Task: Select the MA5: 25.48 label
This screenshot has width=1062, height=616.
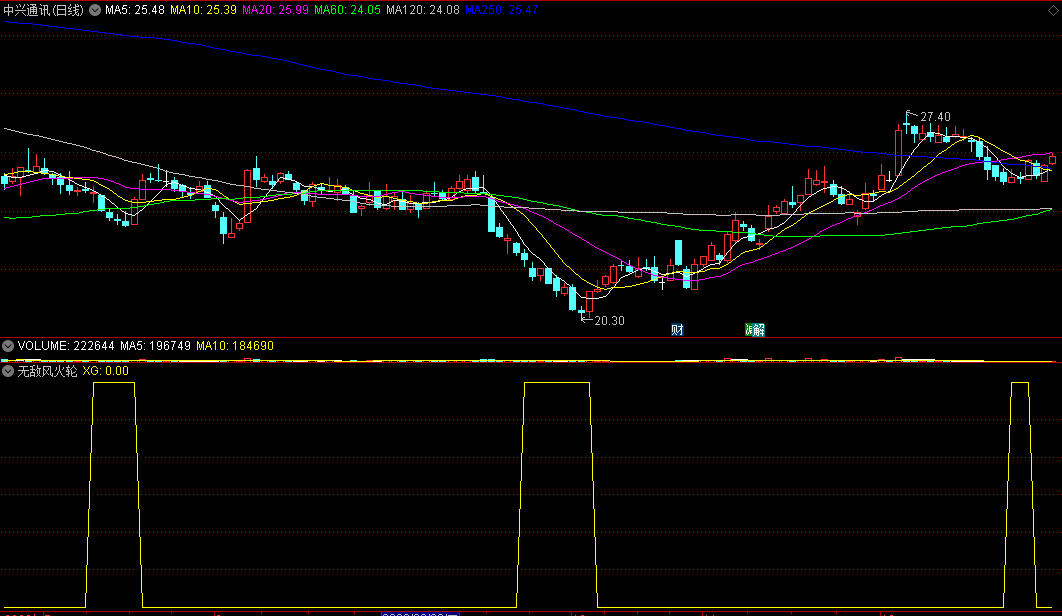Action: pyautogui.click(x=135, y=10)
